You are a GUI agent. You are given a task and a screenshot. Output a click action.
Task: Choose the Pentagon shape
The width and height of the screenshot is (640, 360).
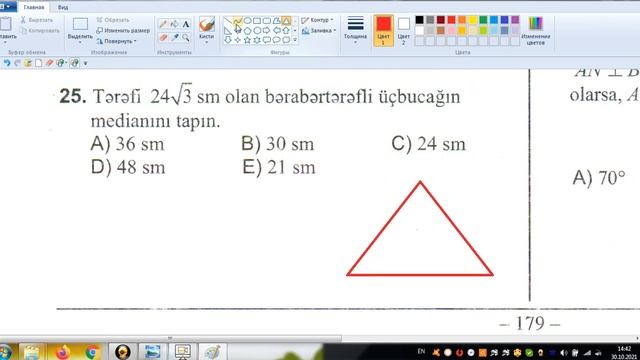coord(247,31)
